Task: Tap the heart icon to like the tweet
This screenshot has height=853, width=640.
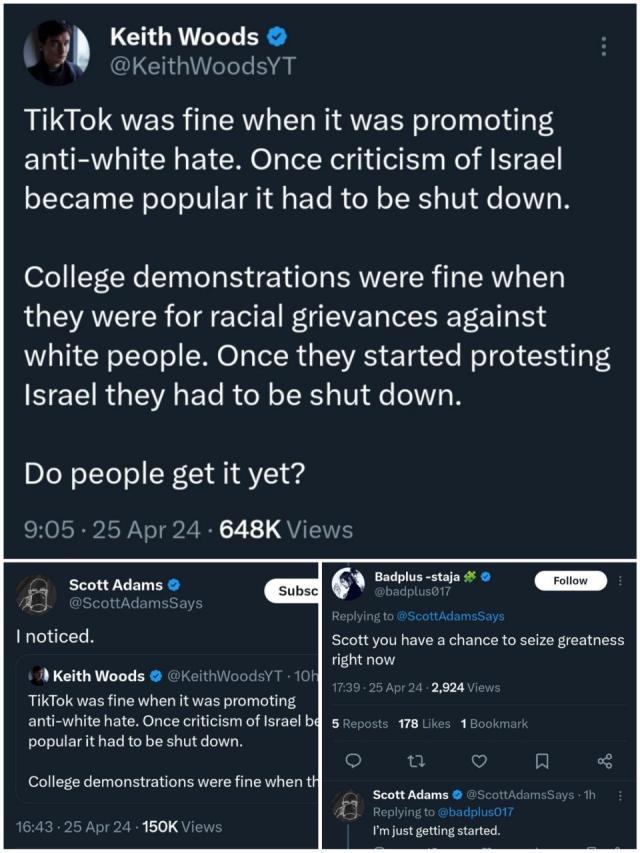Action: (x=479, y=761)
